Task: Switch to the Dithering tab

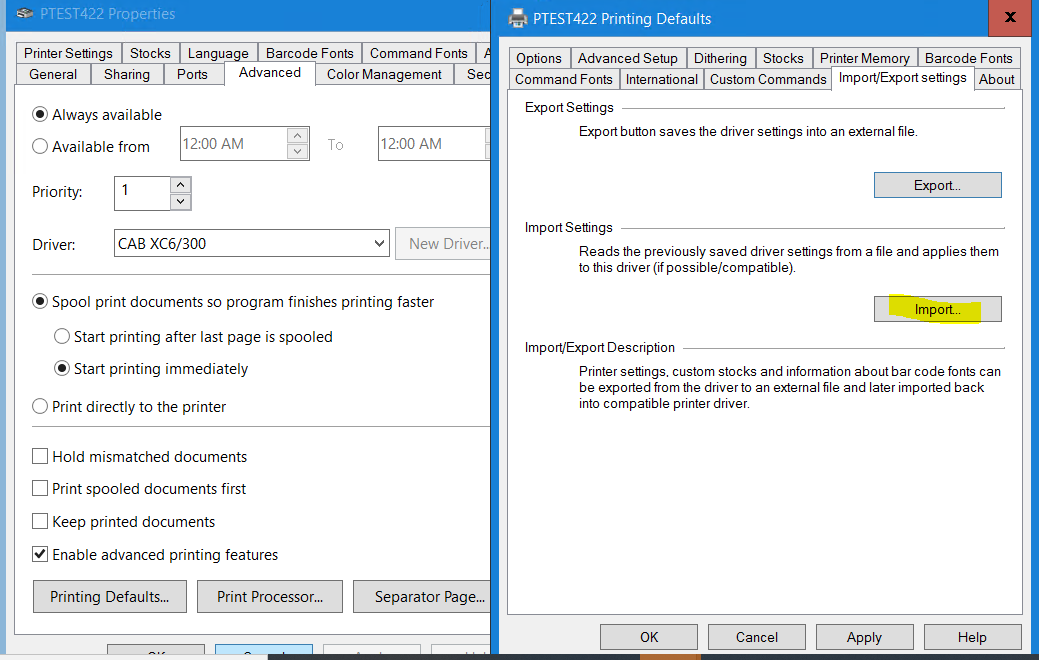Action: (720, 58)
